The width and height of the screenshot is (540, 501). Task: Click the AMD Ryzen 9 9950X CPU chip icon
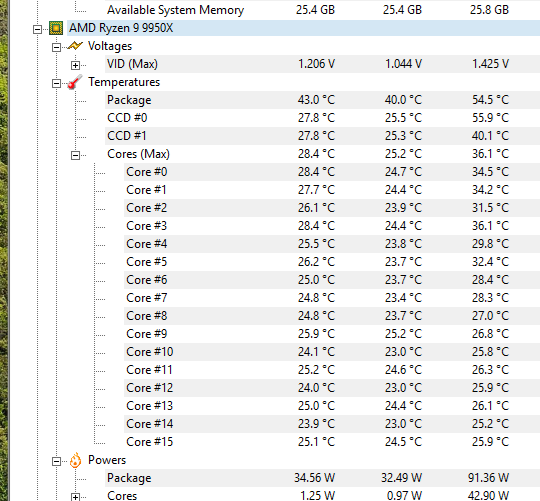point(56,28)
